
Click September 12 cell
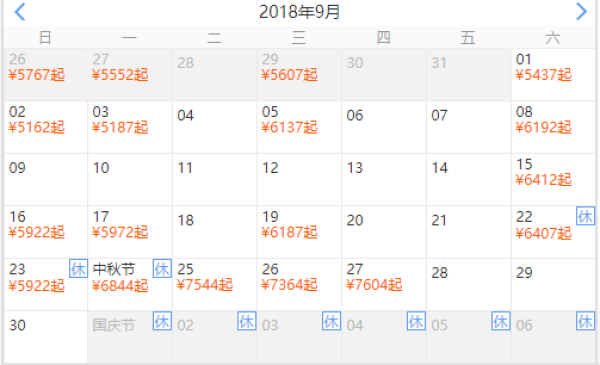(299, 179)
